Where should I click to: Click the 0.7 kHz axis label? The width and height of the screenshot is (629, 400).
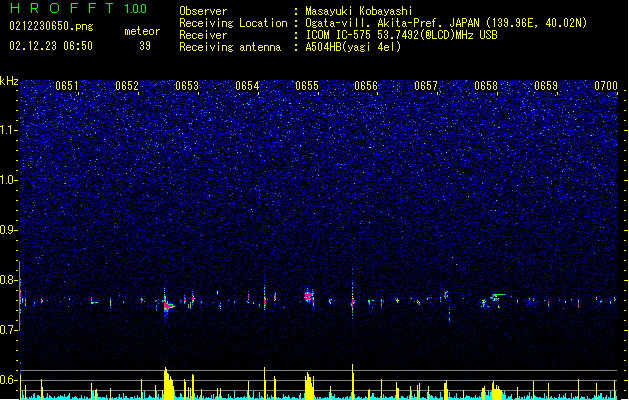click(x=9, y=330)
